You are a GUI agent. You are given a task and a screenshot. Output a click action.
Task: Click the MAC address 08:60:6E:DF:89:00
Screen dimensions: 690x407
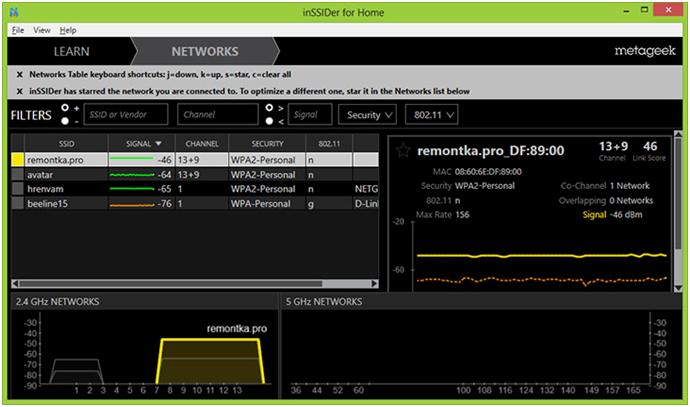[x=488, y=172]
